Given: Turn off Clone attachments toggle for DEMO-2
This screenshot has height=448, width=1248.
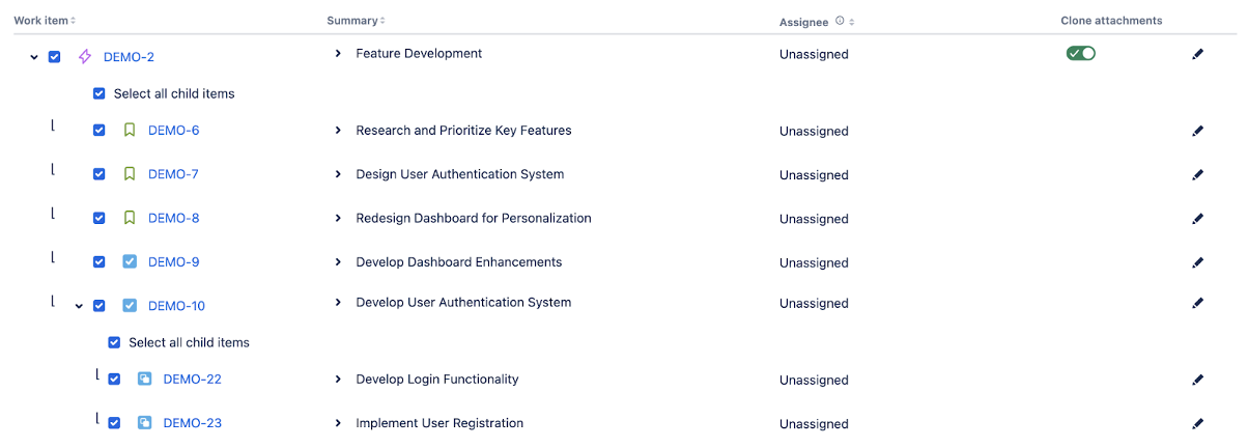Looking at the screenshot, I should click(x=1081, y=54).
